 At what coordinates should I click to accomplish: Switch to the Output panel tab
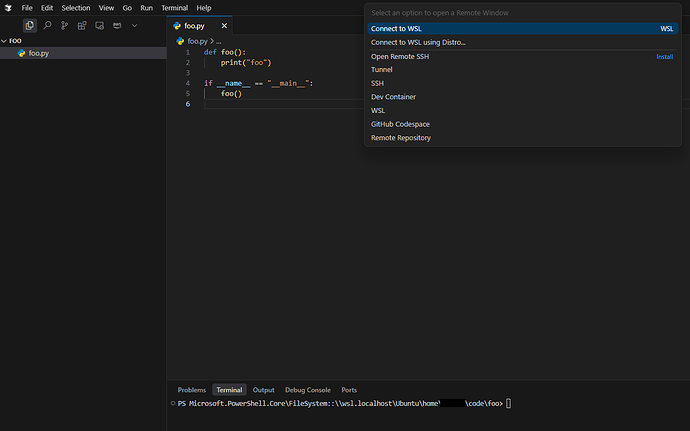coord(264,390)
